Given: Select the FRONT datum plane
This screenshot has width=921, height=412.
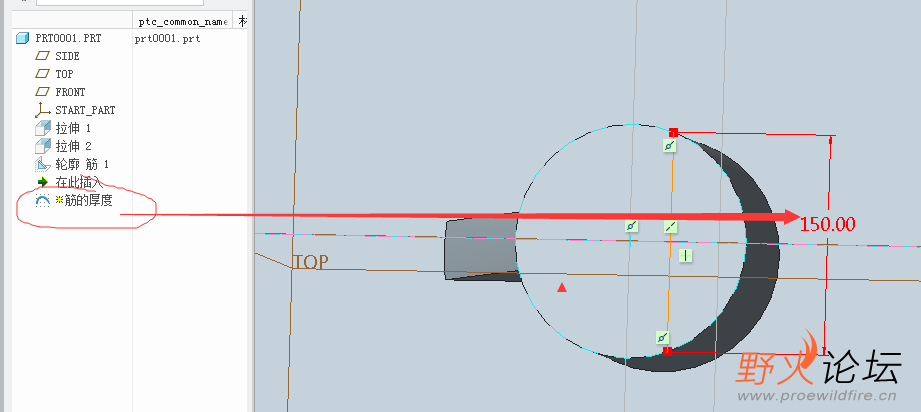Looking at the screenshot, I should [70, 92].
